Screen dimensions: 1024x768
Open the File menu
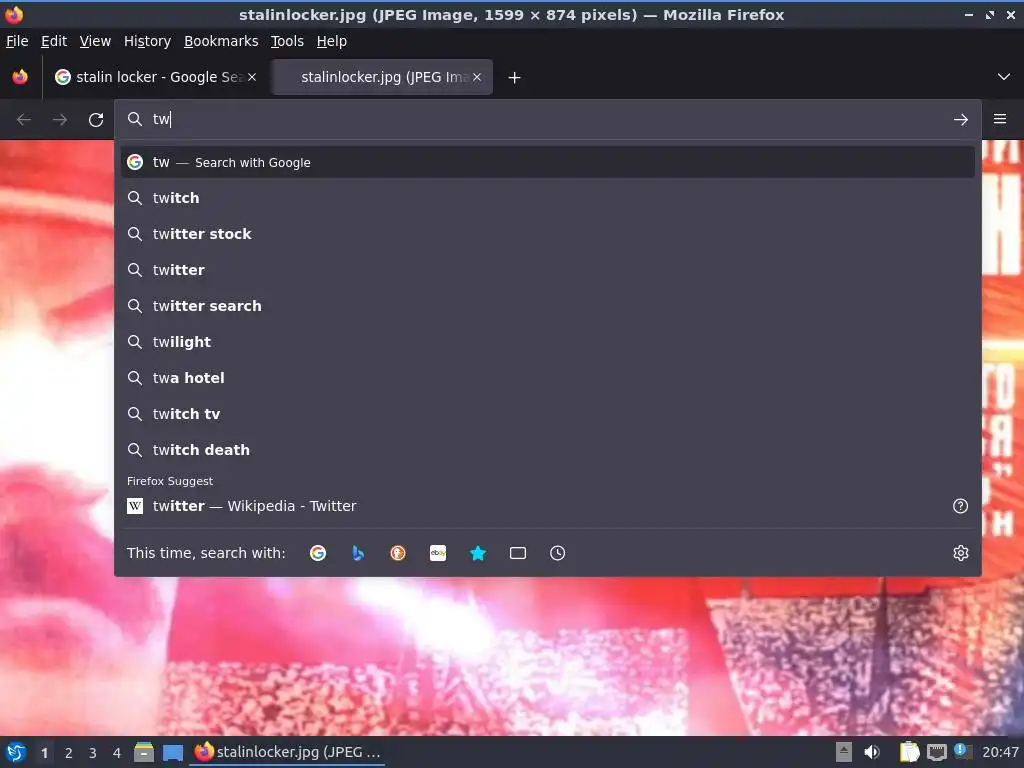pos(17,41)
